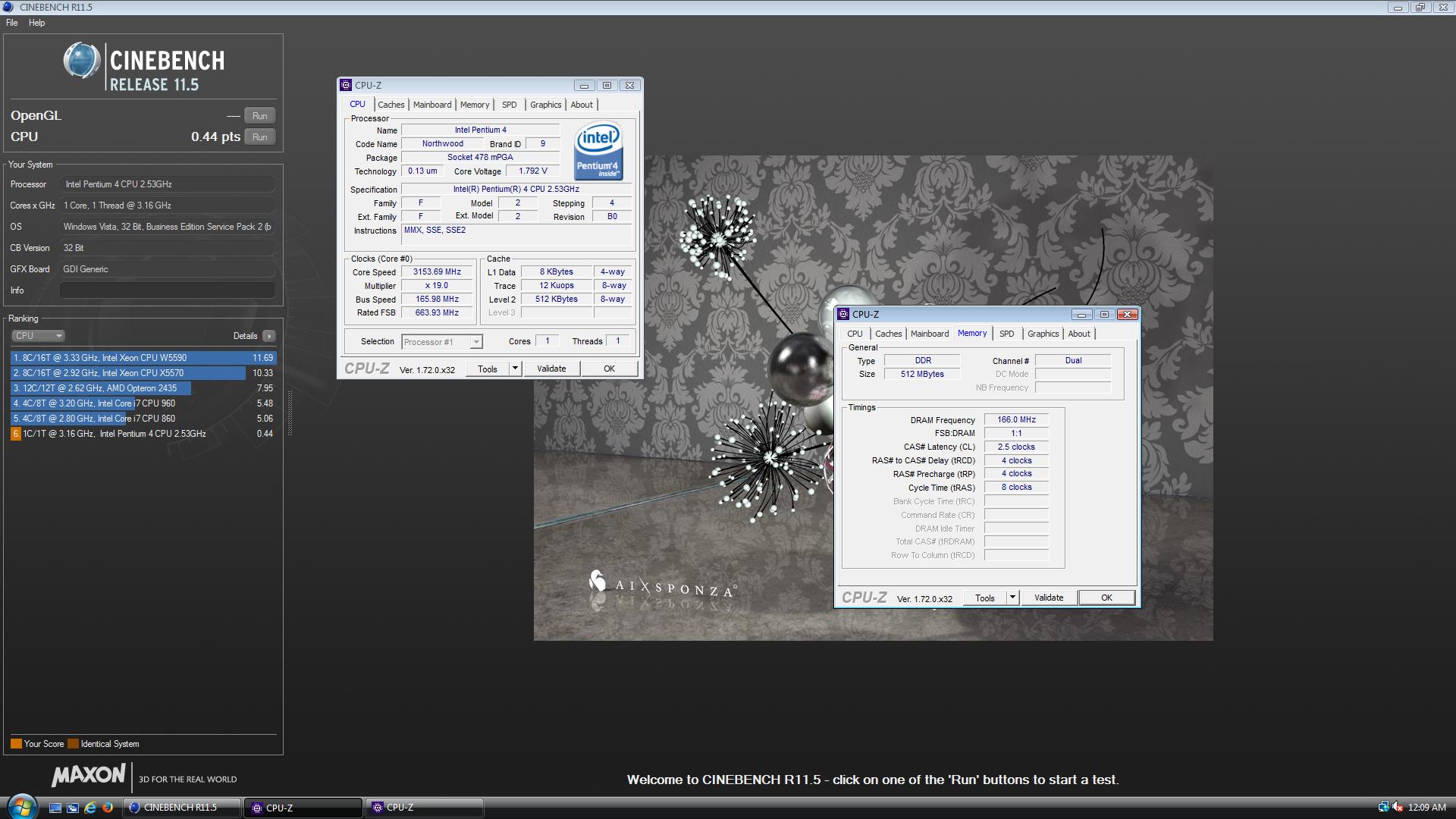
Task: Click the orange marker on ranking row 6
Action: tap(16, 434)
